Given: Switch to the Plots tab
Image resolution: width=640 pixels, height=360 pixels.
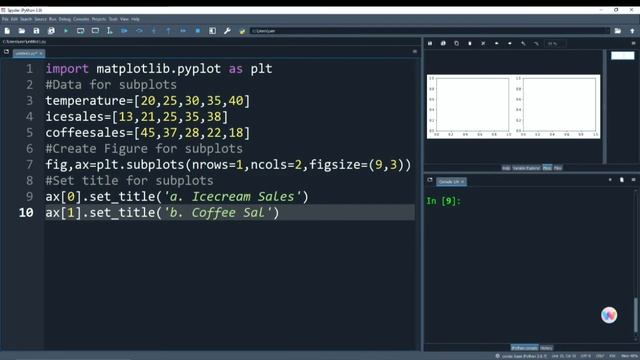Looking at the screenshot, I should 547,168.
